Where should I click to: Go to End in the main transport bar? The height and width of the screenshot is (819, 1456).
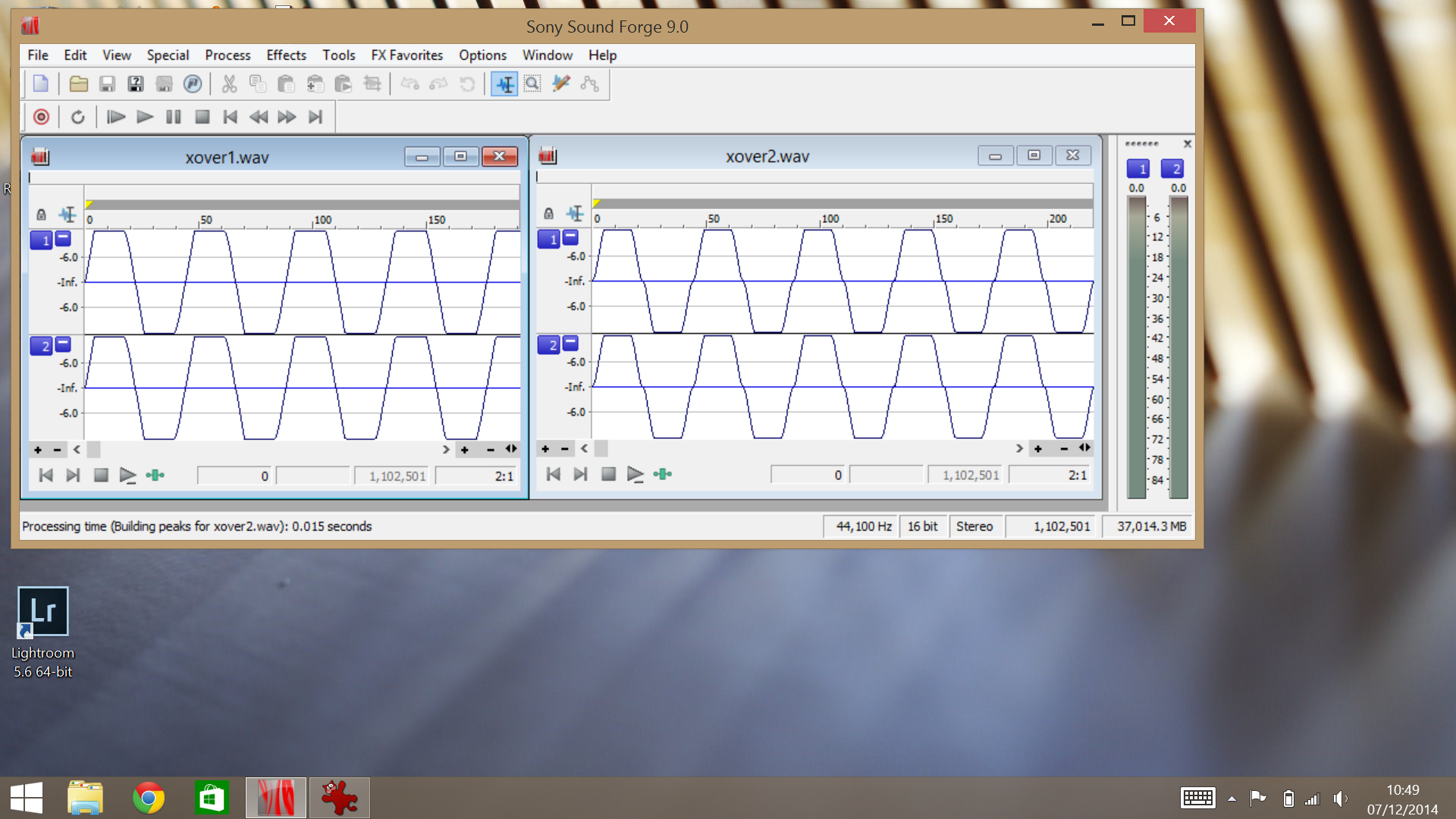(x=315, y=117)
